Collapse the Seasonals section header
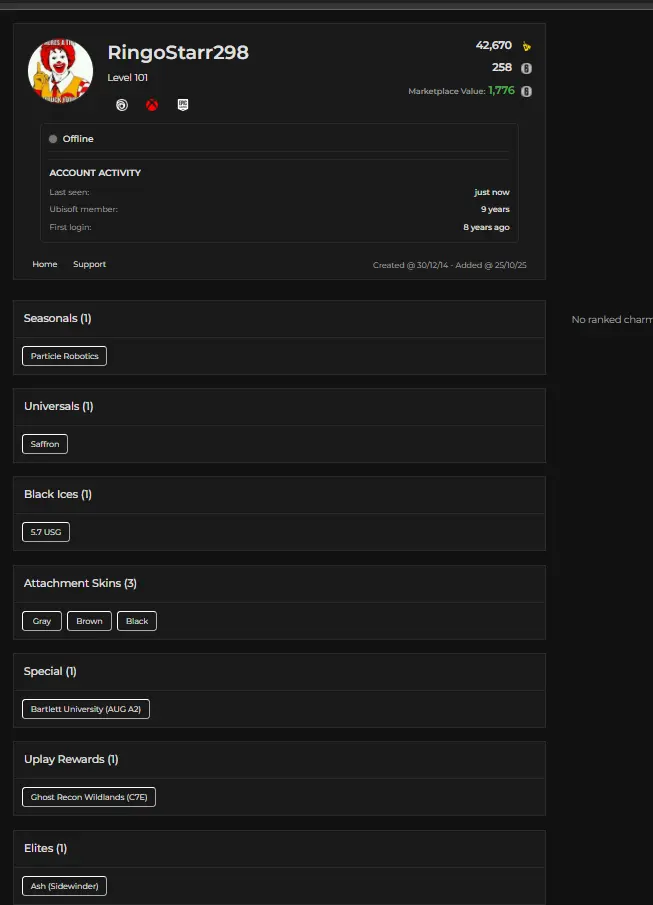The image size is (653, 905). click(x=279, y=319)
